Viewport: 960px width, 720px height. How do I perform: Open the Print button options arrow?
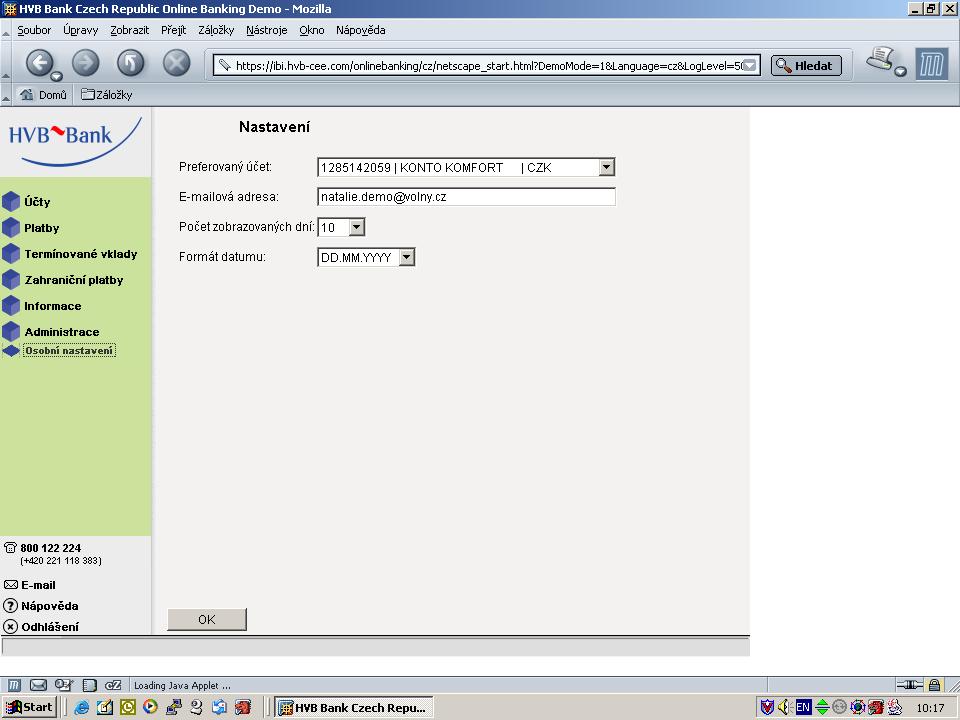[x=900, y=72]
